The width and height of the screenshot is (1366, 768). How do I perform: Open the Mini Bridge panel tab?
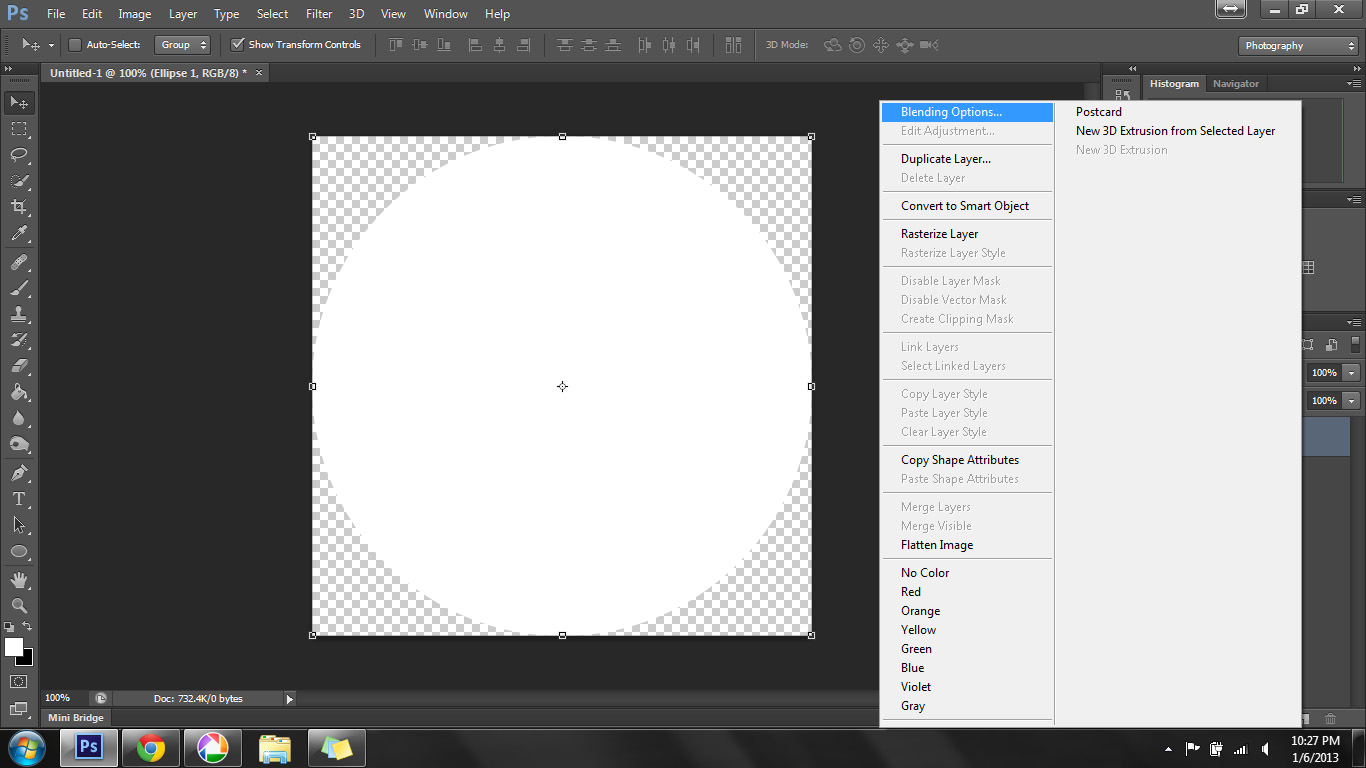coord(76,718)
